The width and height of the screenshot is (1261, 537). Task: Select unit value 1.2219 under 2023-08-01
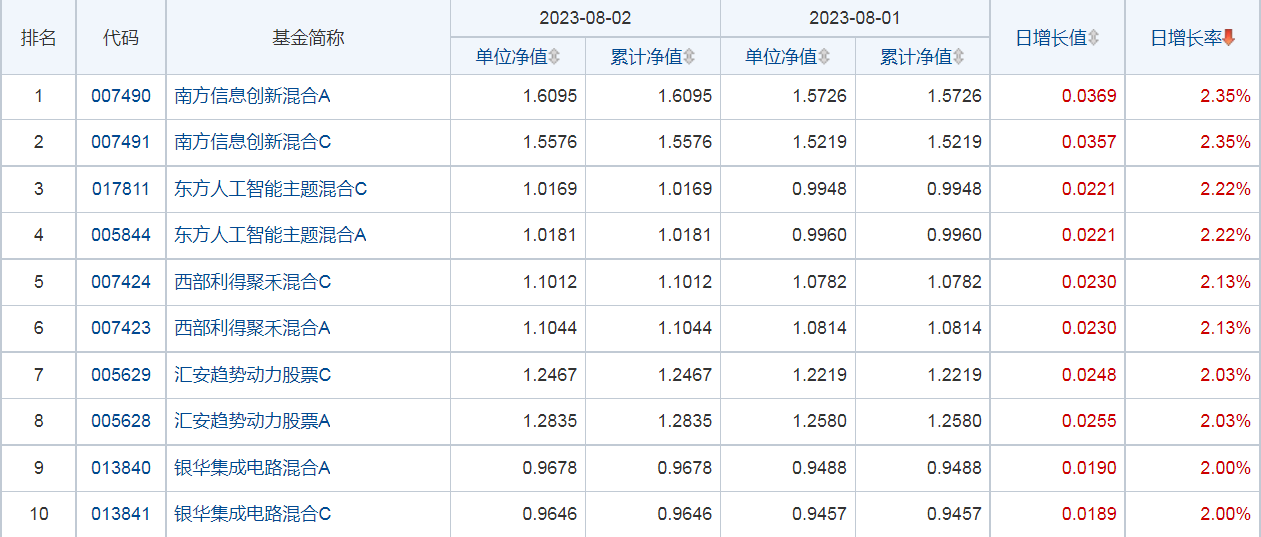tap(819, 375)
